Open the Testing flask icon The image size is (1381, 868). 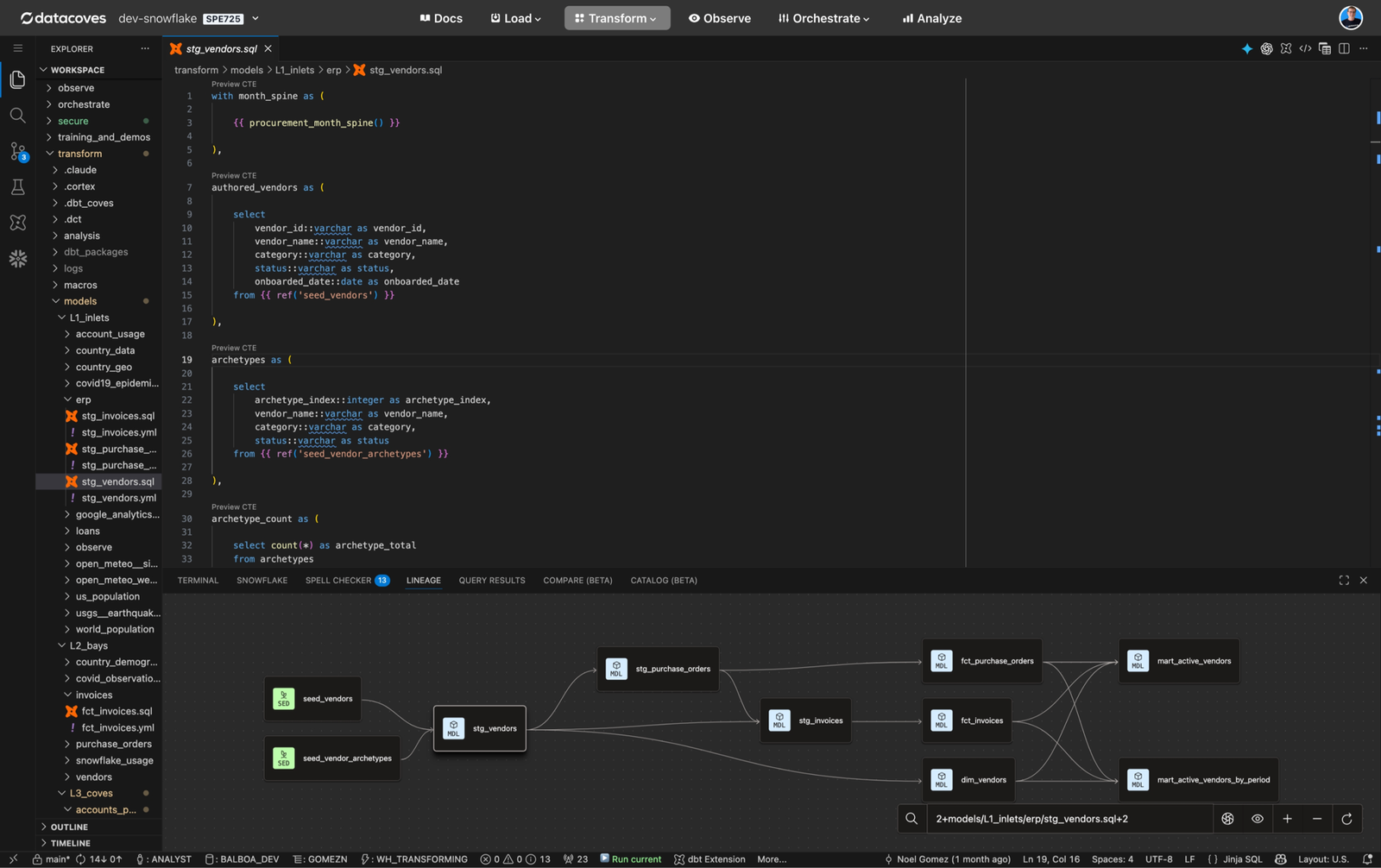coord(17,187)
